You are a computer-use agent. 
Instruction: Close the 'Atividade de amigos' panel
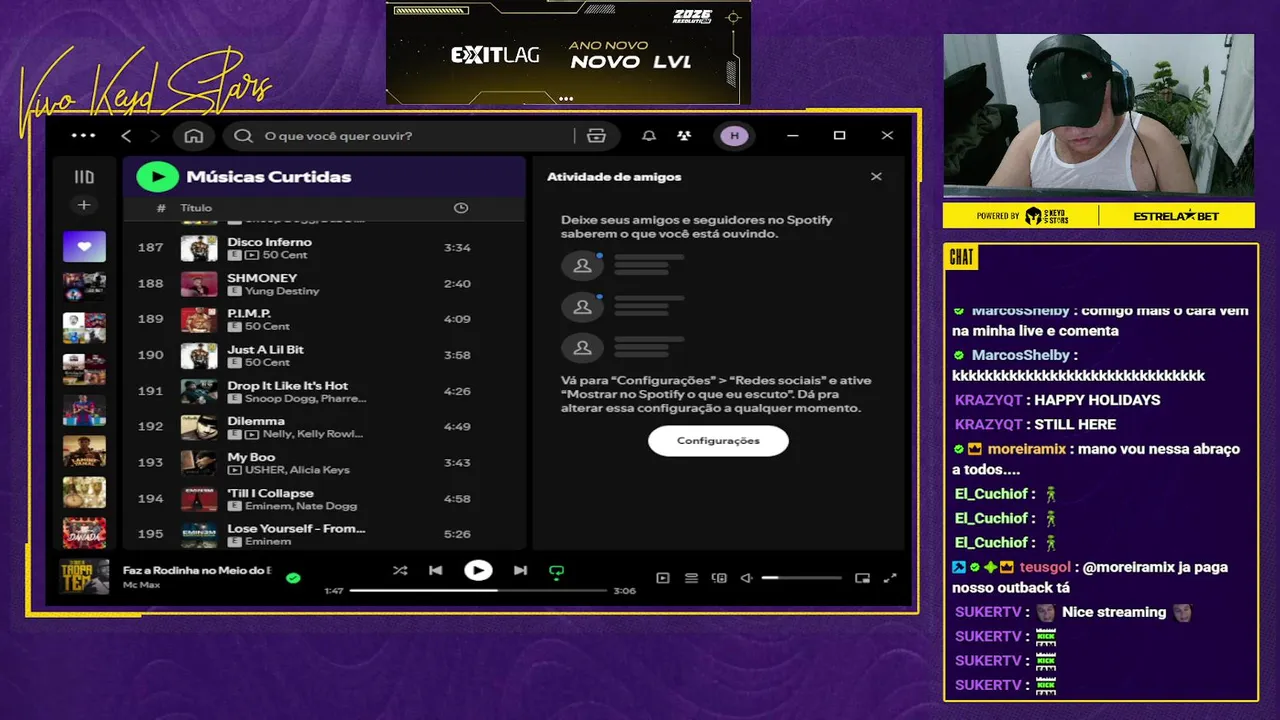(x=876, y=177)
